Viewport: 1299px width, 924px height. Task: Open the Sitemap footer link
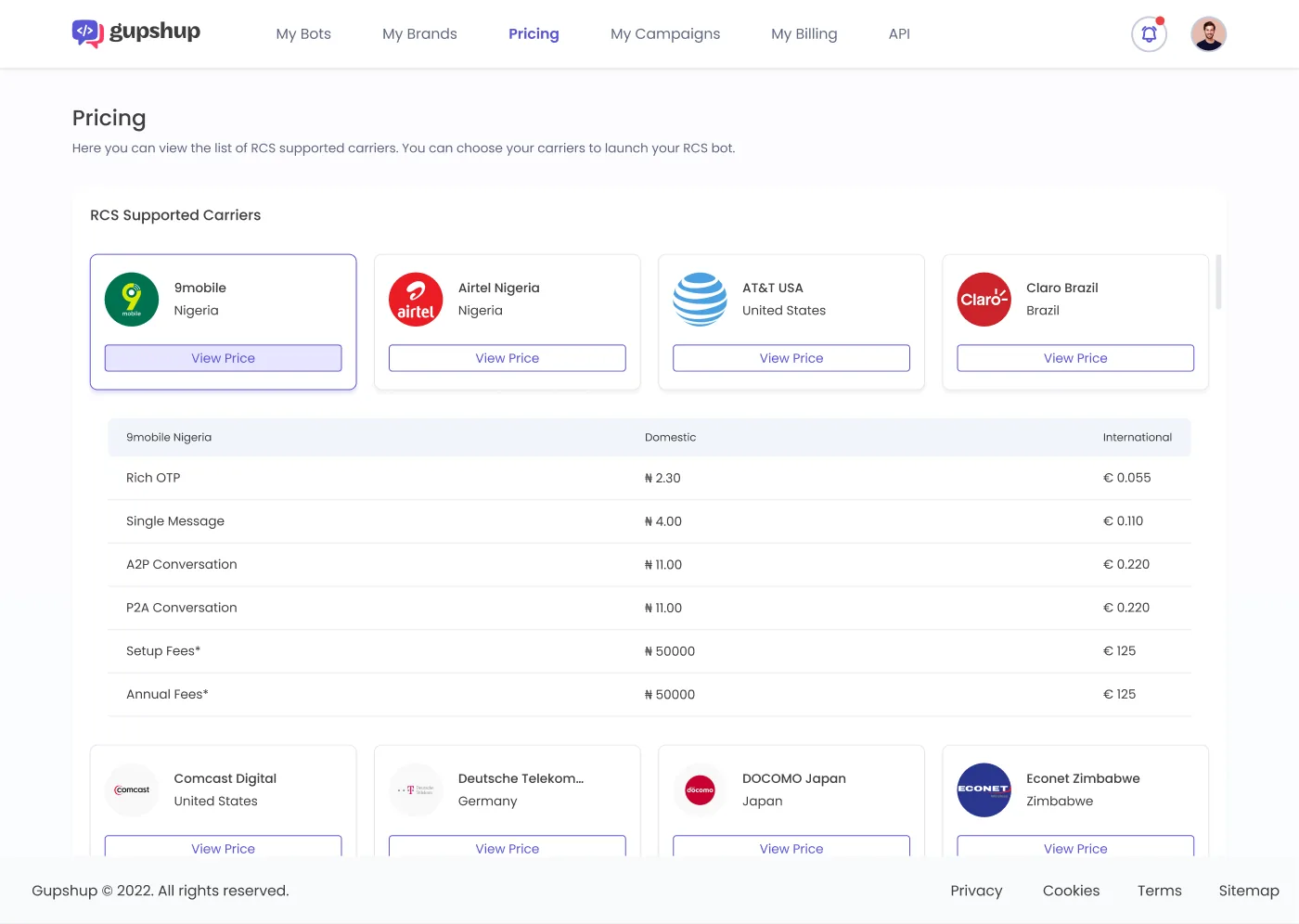click(1249, 891)
